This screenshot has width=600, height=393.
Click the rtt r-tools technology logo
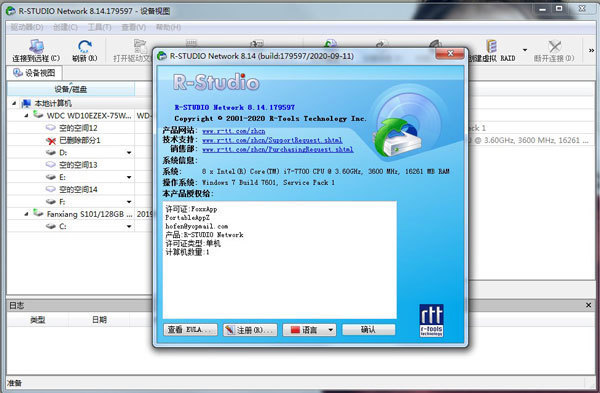tap(431, 320)
